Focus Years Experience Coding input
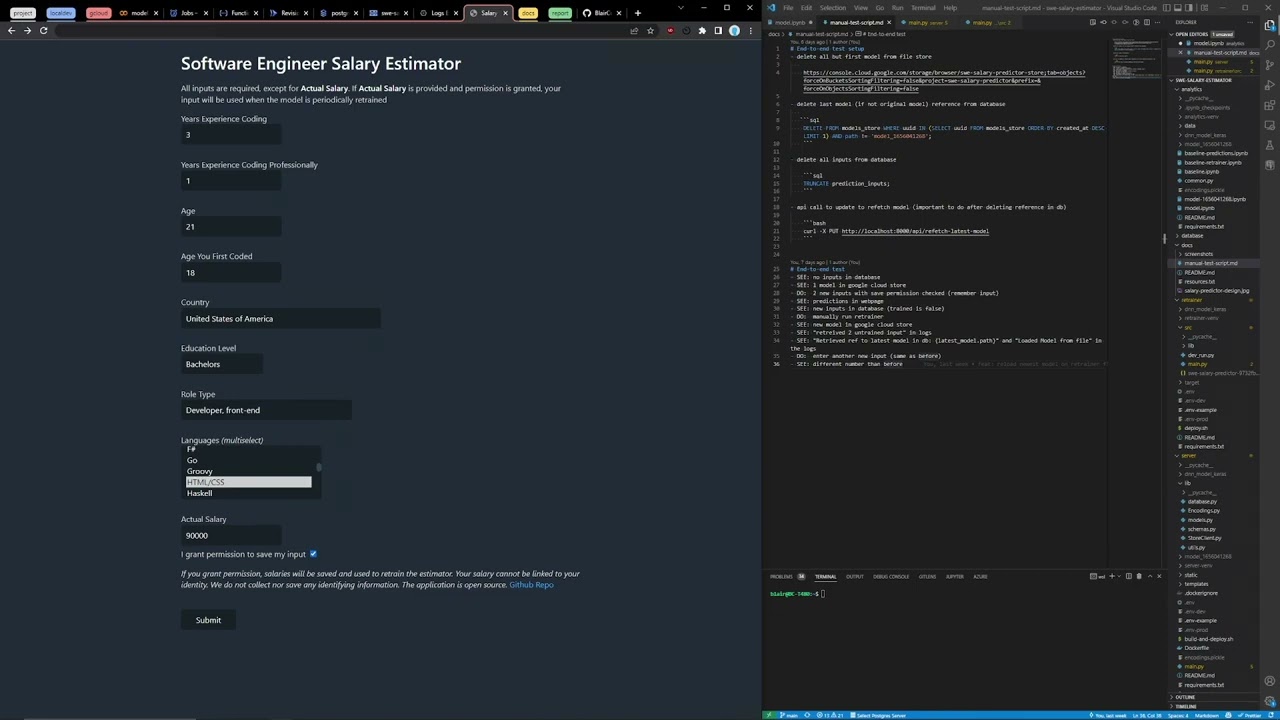Screen dimensions: 1280x720 click(x=231, y=135)
